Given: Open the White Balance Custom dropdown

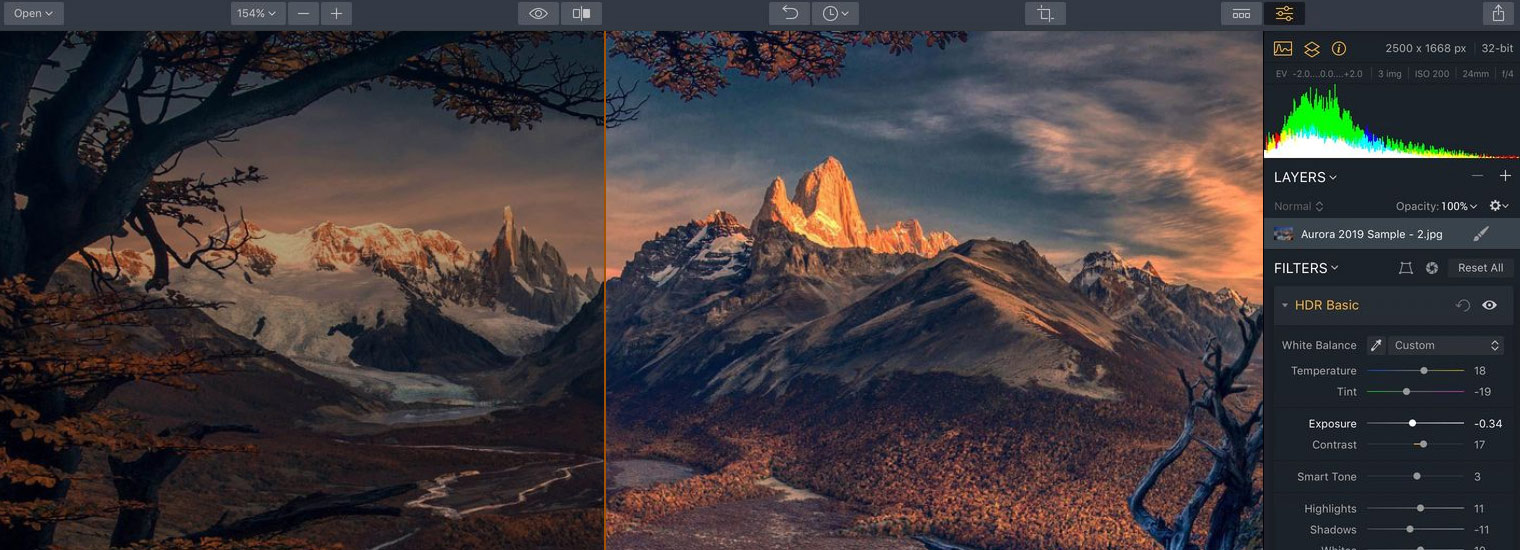Looking at the screenshot, I should point(1445,345).
